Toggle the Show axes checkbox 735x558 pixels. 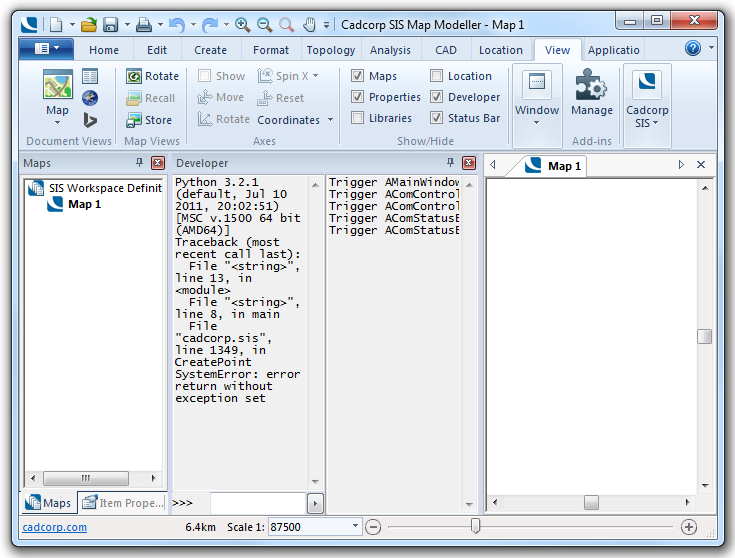tap(204, 75)
